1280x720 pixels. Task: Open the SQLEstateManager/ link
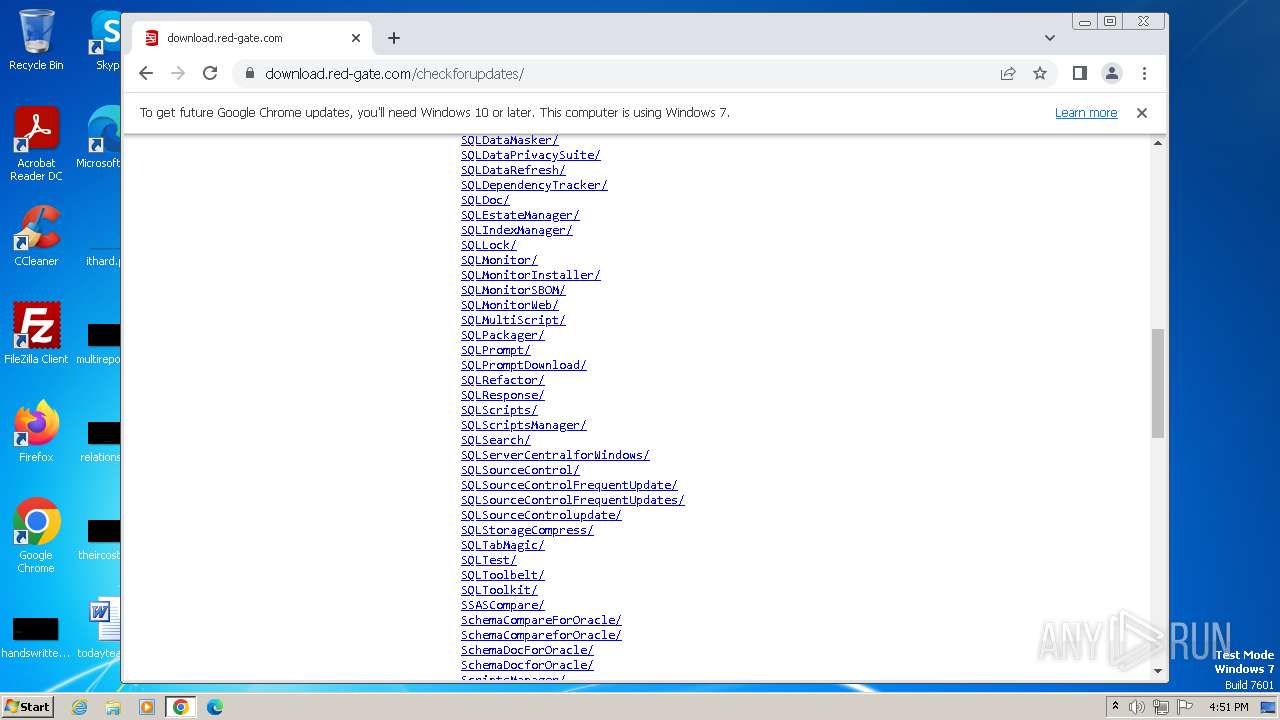point(520,215)
